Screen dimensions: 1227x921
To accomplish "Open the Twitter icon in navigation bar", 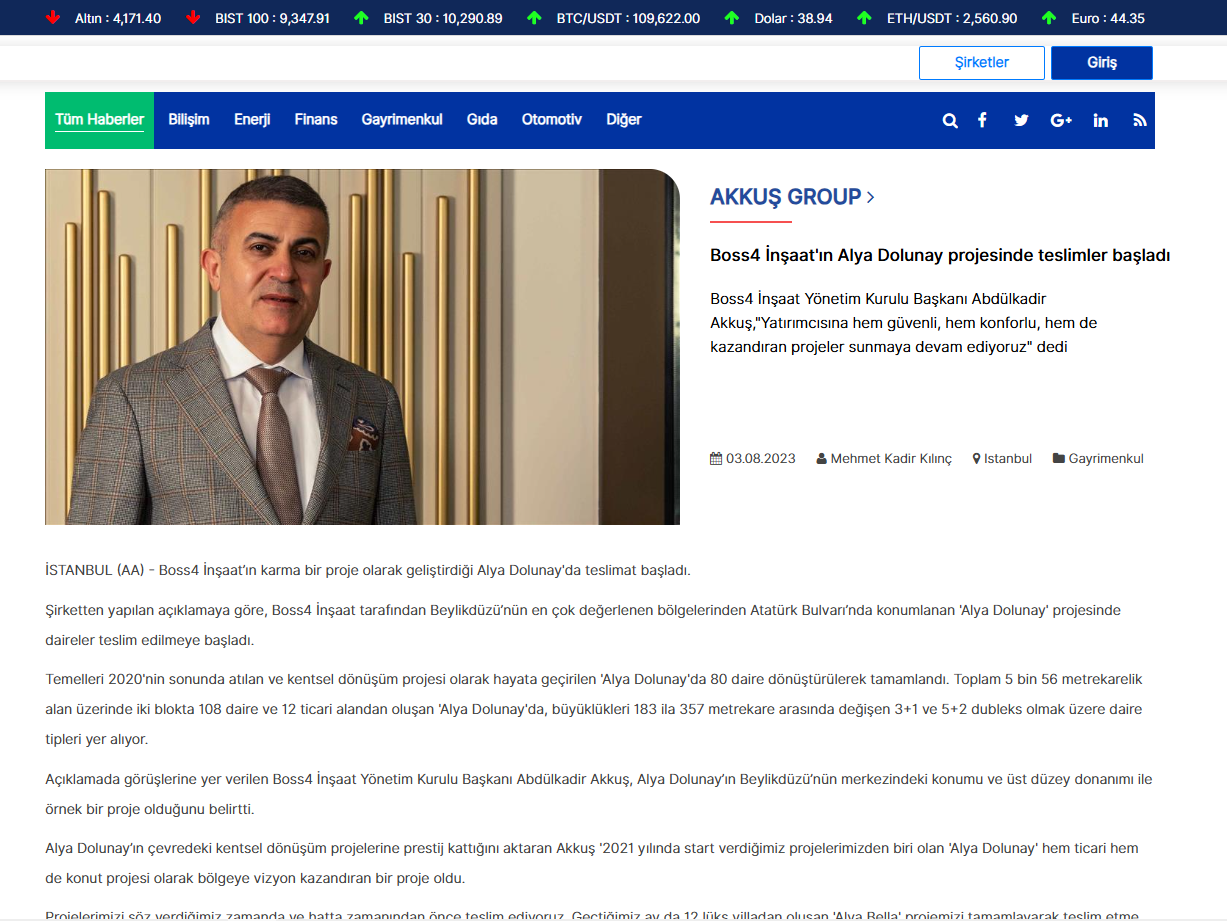I will [x=1021, y=120].
